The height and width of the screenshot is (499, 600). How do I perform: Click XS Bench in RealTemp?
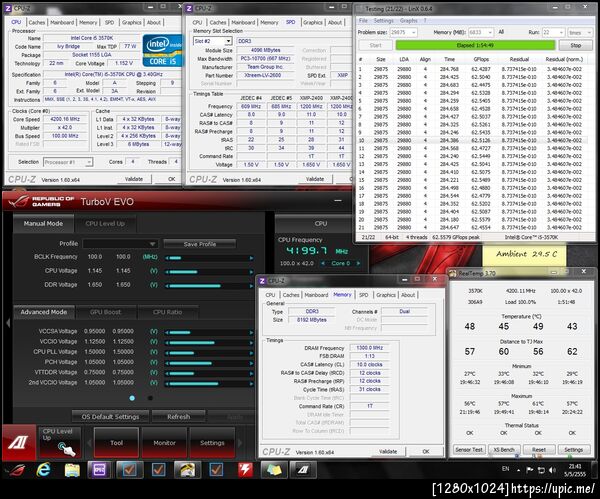[504, 450]
